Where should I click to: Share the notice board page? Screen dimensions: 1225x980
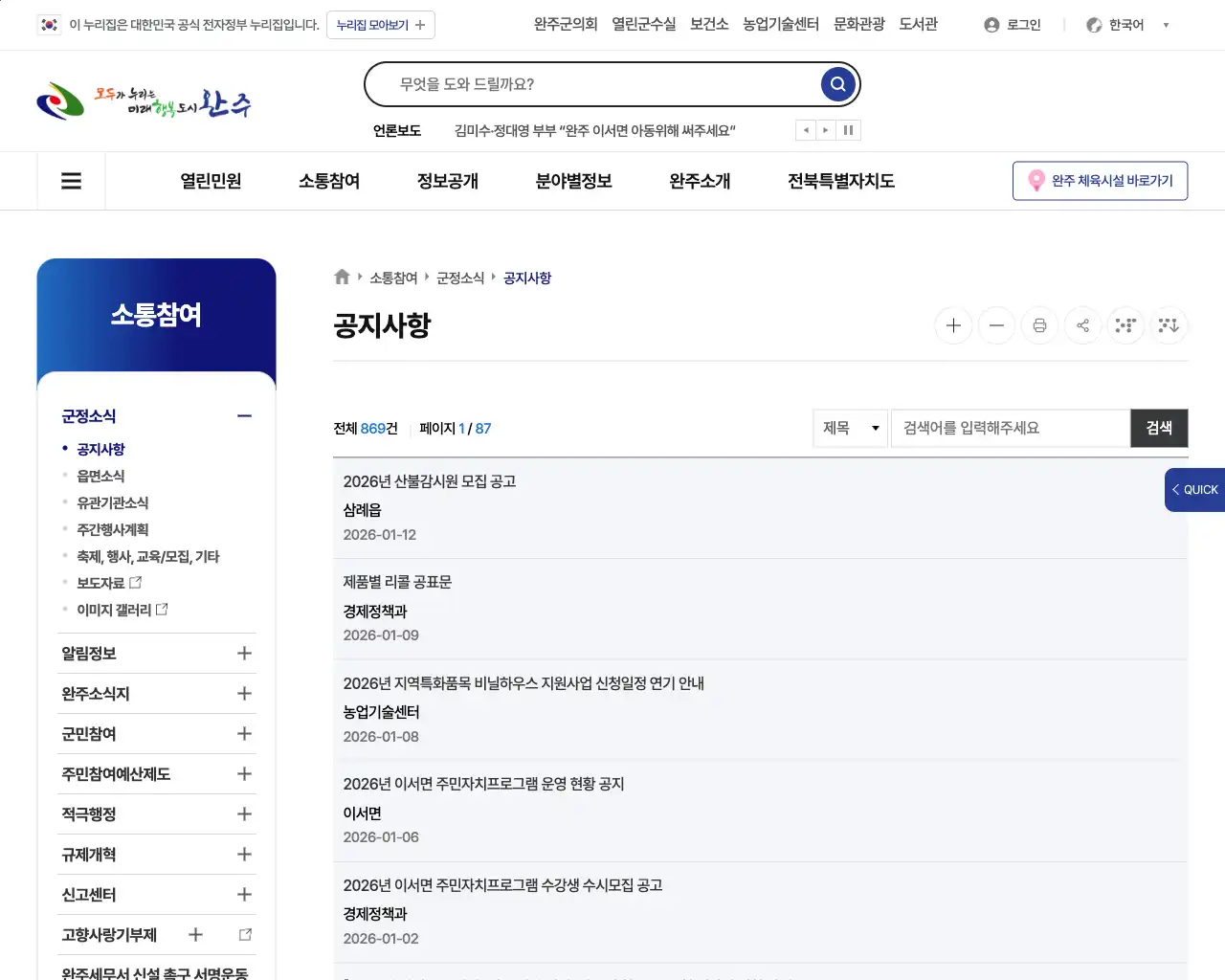pos(1082,325)
